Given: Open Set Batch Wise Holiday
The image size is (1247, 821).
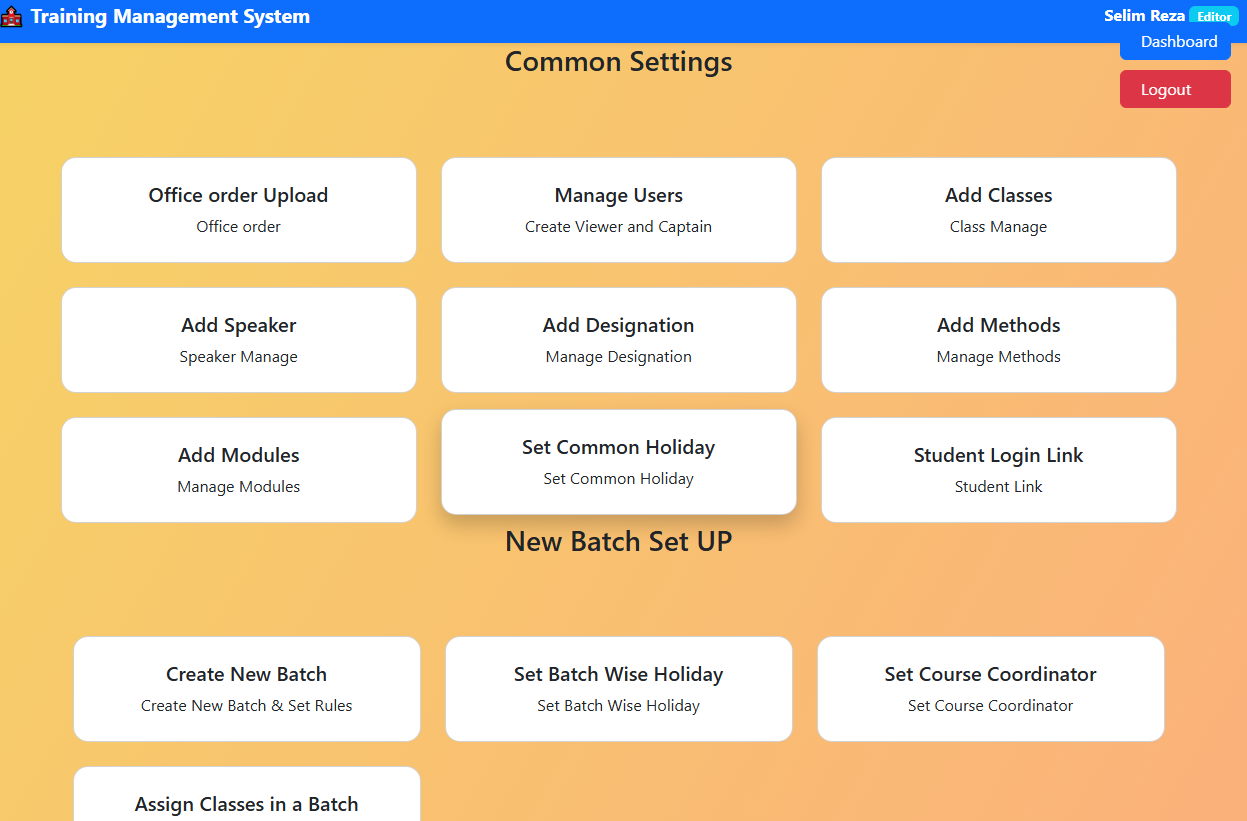Looking at the screenshot, I should [618, 689].
